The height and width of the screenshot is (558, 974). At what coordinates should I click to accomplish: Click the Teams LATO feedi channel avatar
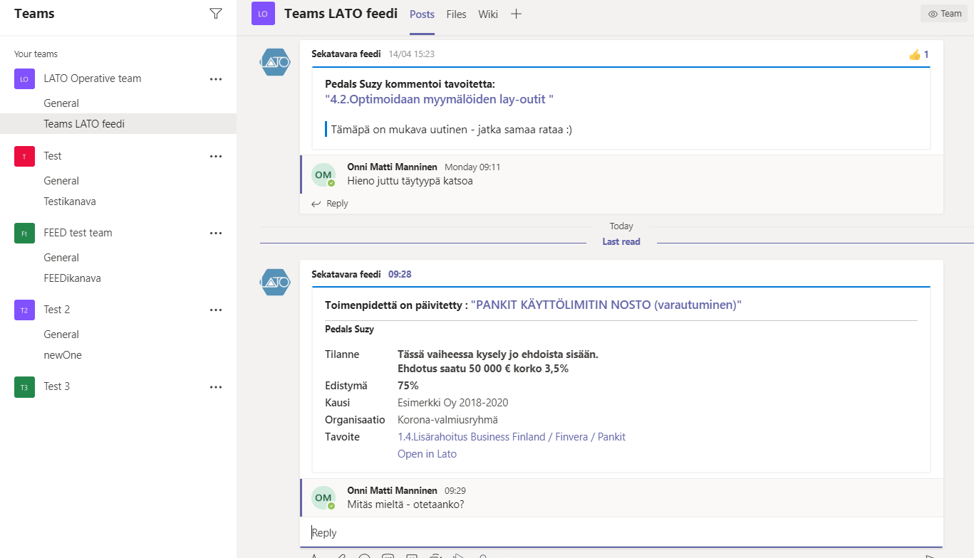tap(263, 14)
